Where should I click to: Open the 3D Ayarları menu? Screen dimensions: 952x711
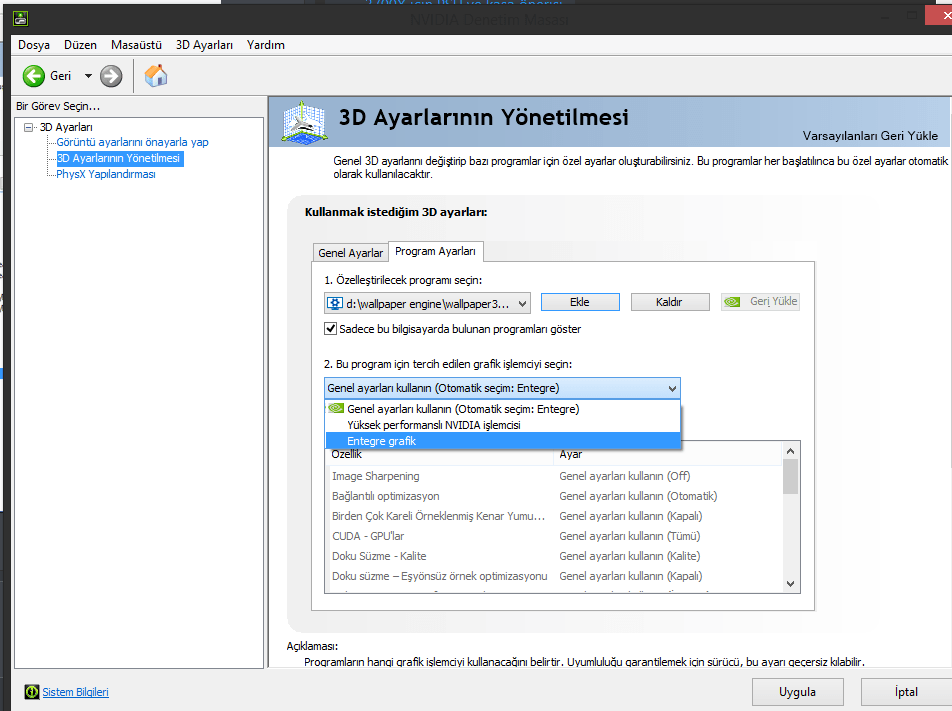204,45
